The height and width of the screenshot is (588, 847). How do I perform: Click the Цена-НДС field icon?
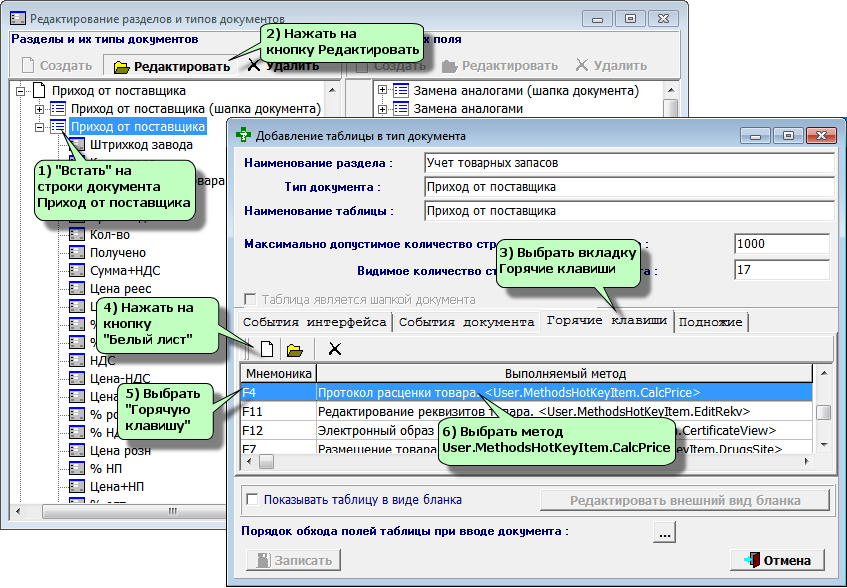click(x=77, y=379)
